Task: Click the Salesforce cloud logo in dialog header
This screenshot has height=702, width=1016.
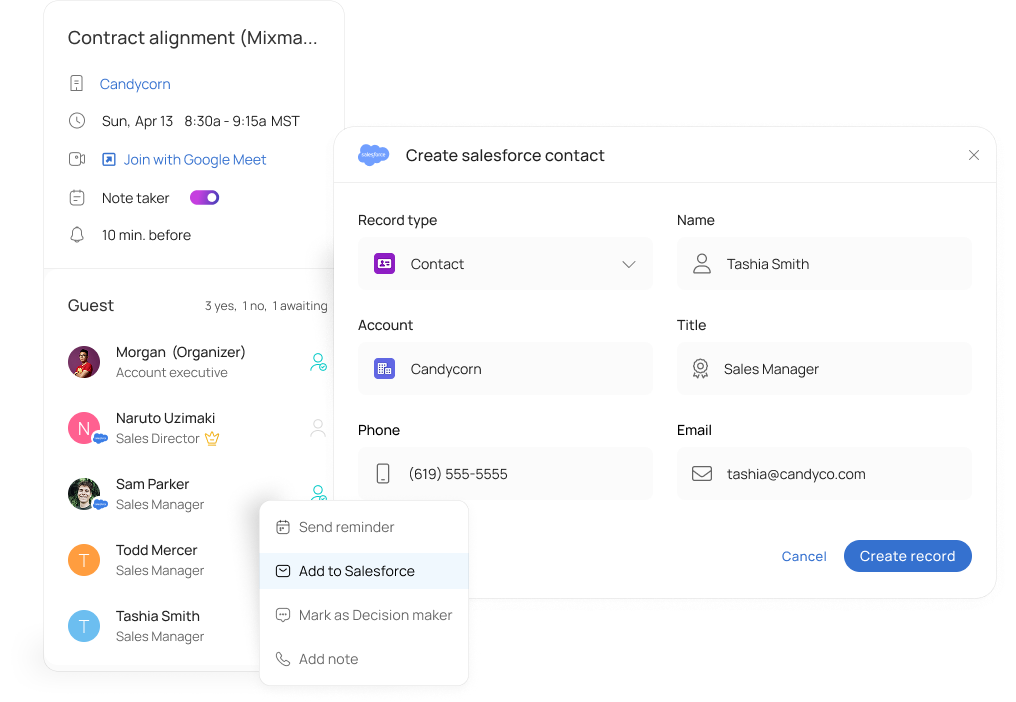Action: pyautogui.click(x=373, y=155)
